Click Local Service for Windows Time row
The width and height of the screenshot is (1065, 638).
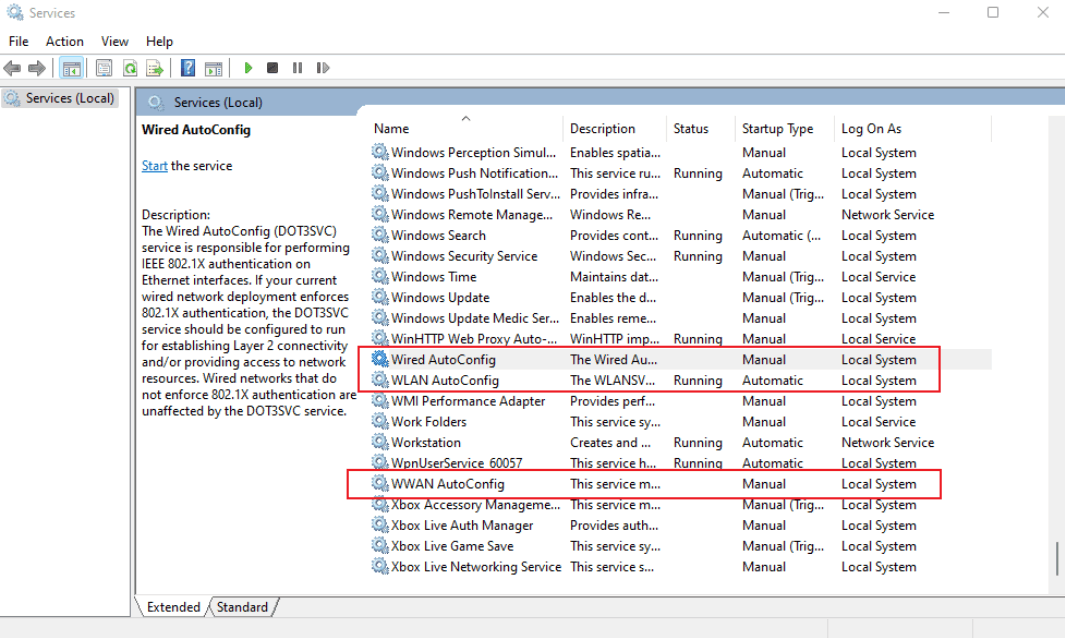pos(878,277)
